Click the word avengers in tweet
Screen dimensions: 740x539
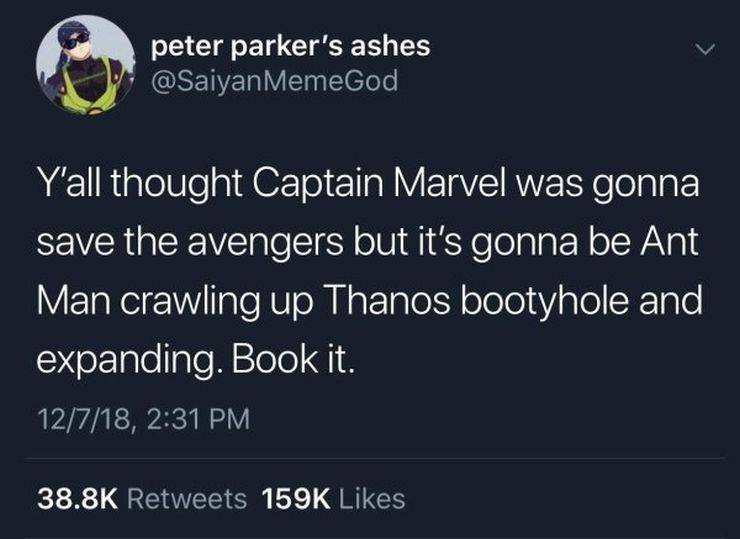tap(265, 243)
